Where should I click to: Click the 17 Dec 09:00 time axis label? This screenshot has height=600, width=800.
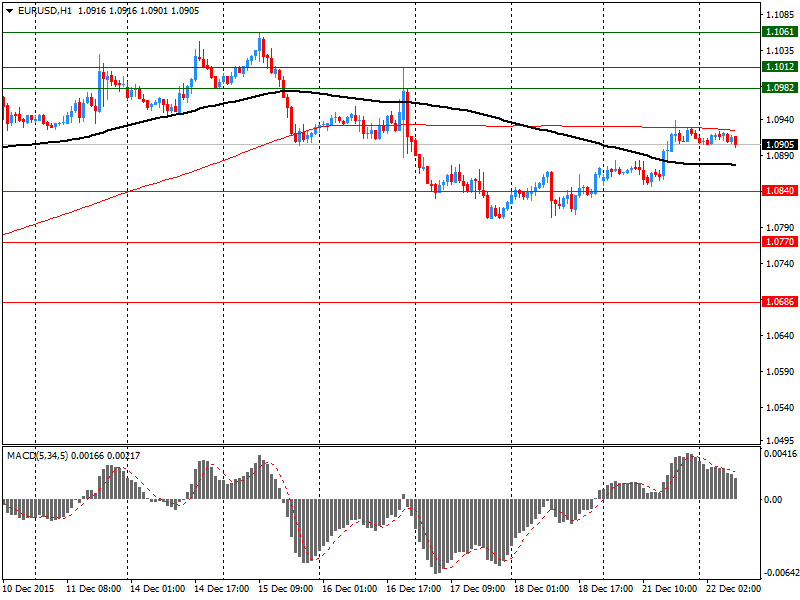[478, 589]
